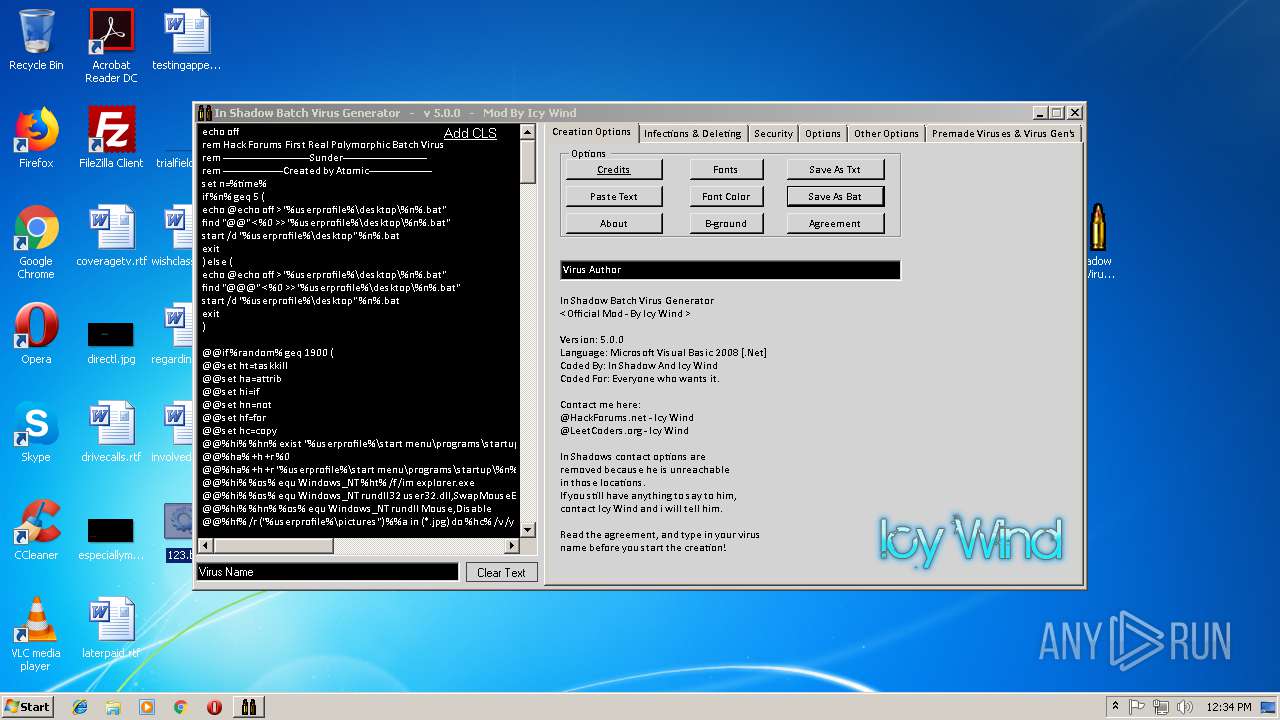The width and height of the screenshot is (1280, 720).
Task: Select coveragetv.rtf document icon
Action: (111, 236)
